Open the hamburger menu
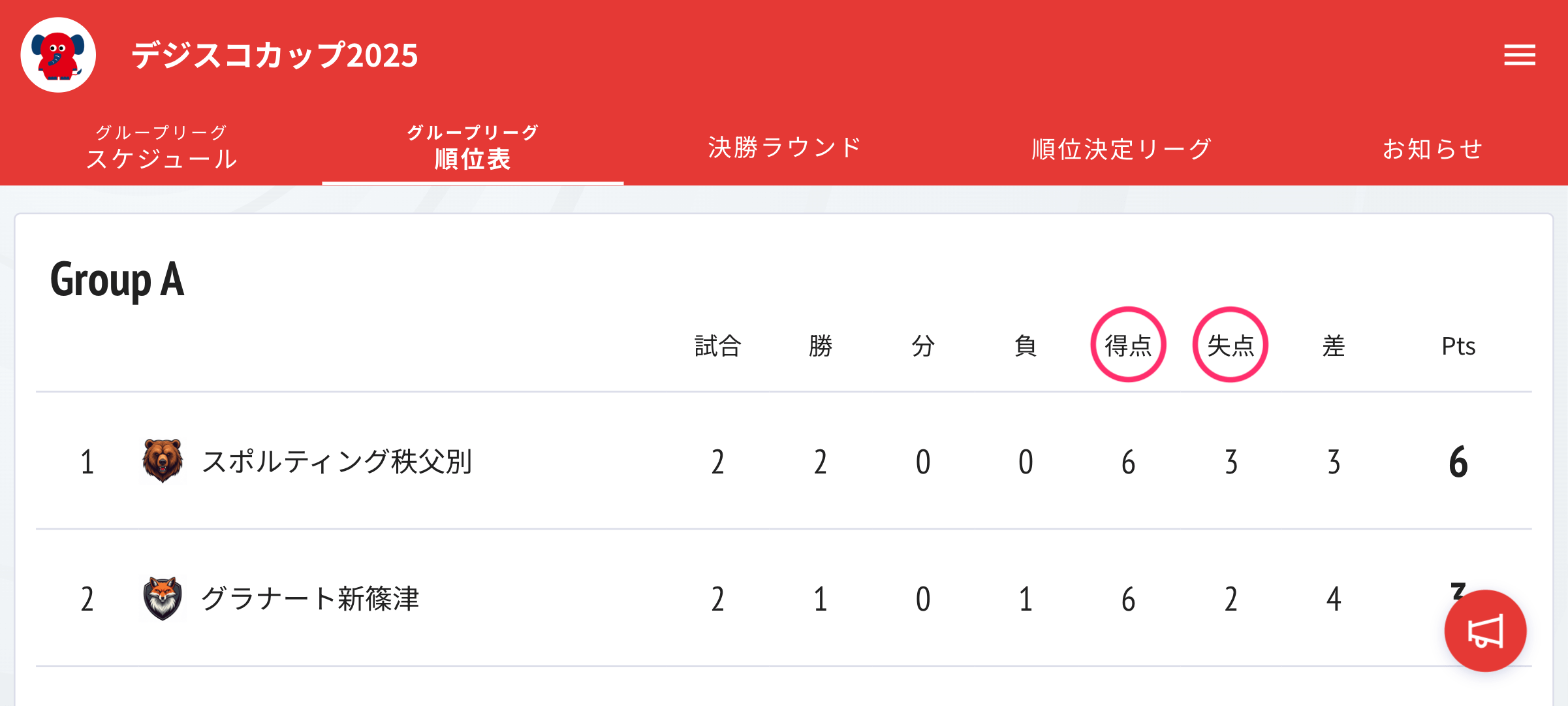 1519,55
